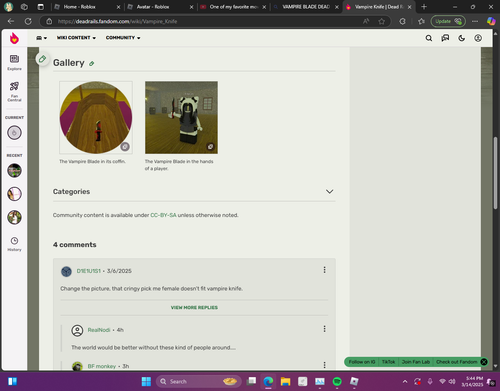The width and height of the screenshot is (500, 391).
Task: Reload the page with refresh icon
Action: coord(28,21)
